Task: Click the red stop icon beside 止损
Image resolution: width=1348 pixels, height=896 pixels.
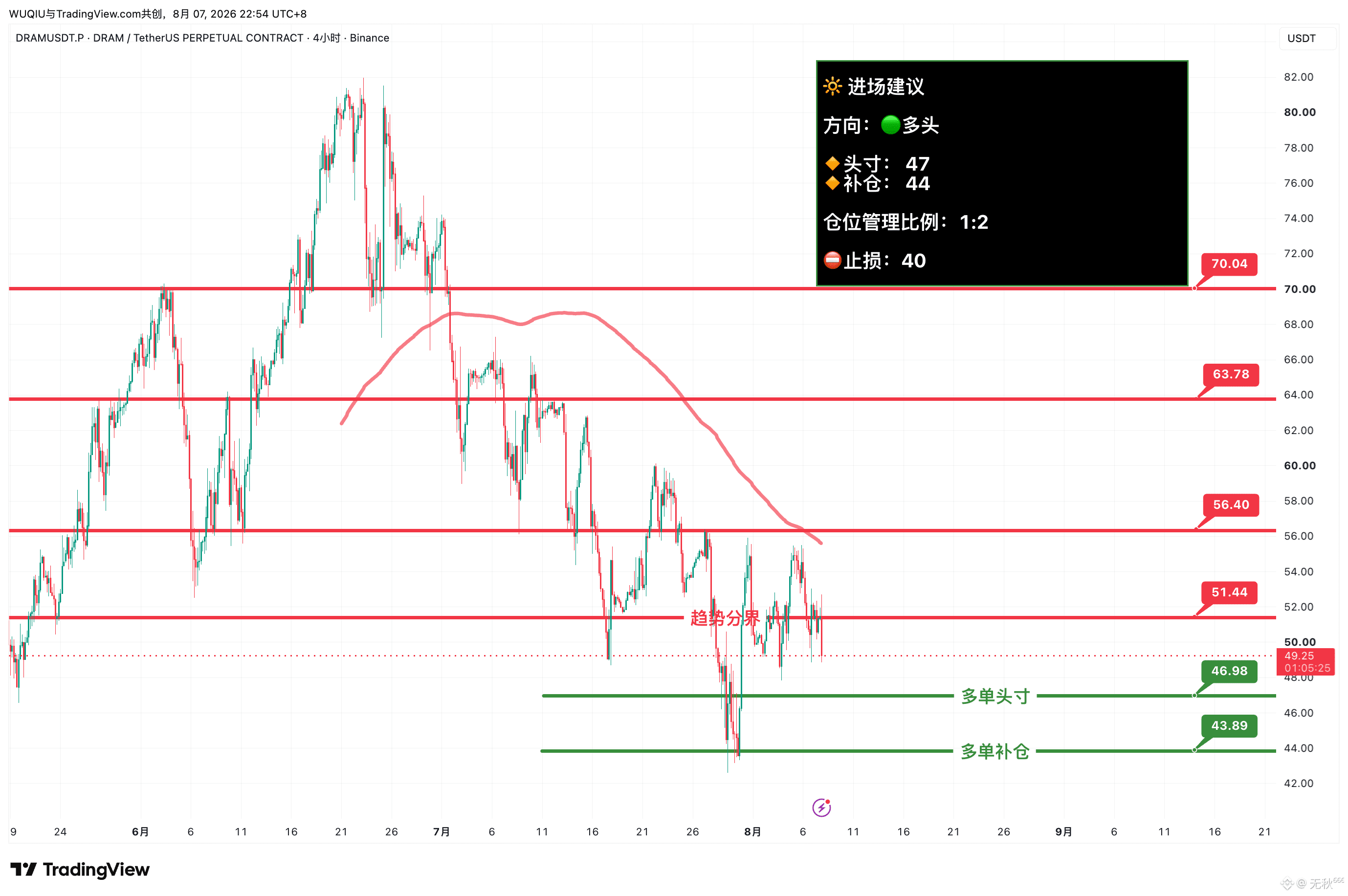Action: click(x=832, y=260)
